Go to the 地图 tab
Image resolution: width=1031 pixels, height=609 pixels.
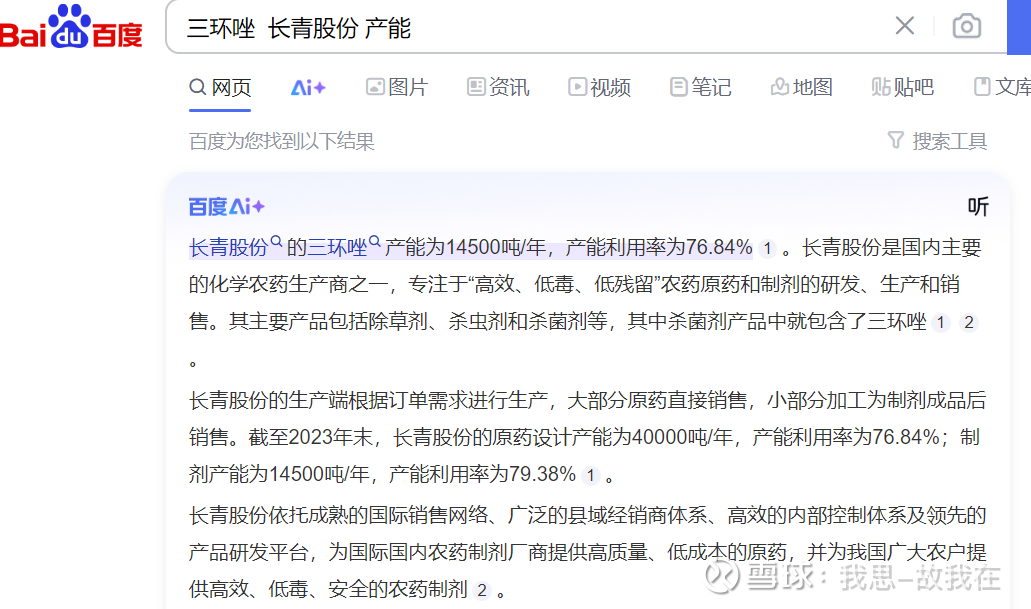click(x=802, y=87)
